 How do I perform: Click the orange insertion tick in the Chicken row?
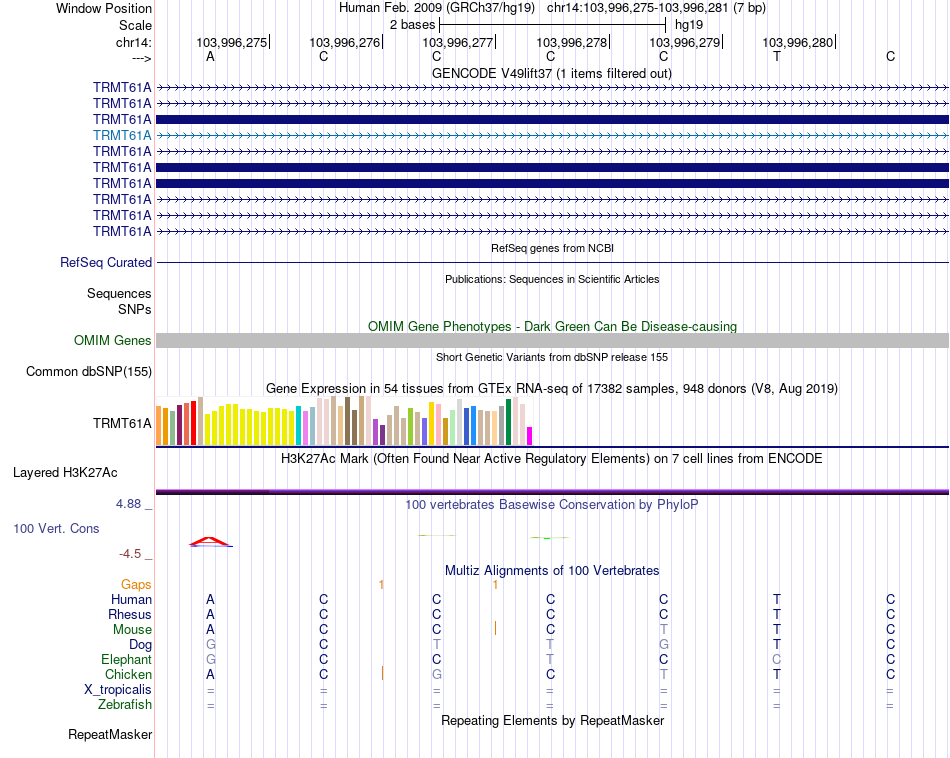[x=382, y=673]
